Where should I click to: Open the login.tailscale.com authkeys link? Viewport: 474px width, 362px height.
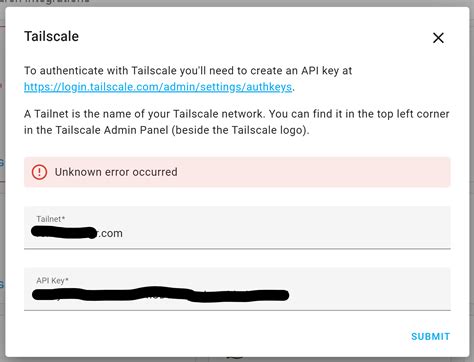click(158, 87)
